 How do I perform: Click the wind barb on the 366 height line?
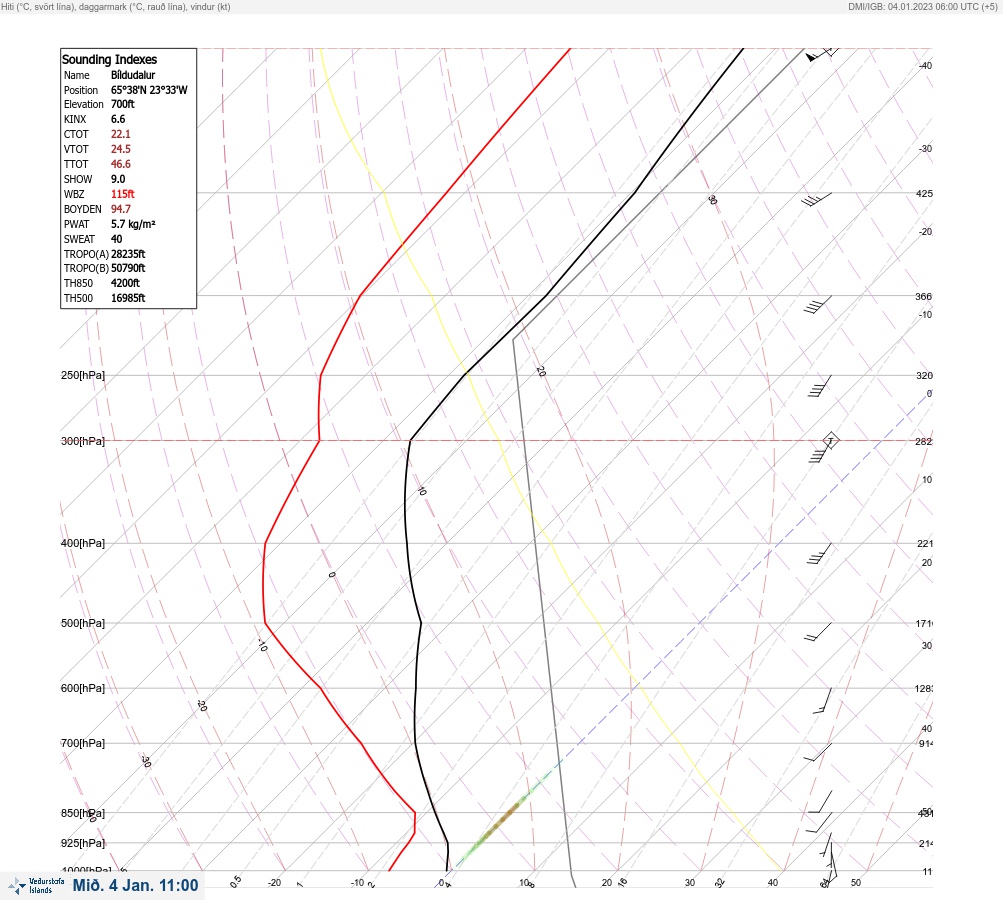point(818,304)
